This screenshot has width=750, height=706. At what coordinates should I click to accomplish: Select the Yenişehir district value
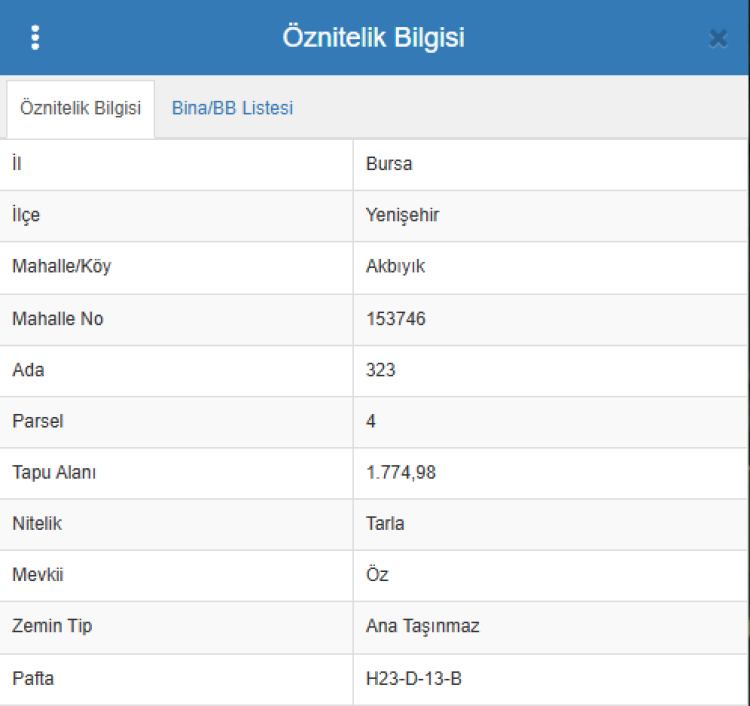402,216
